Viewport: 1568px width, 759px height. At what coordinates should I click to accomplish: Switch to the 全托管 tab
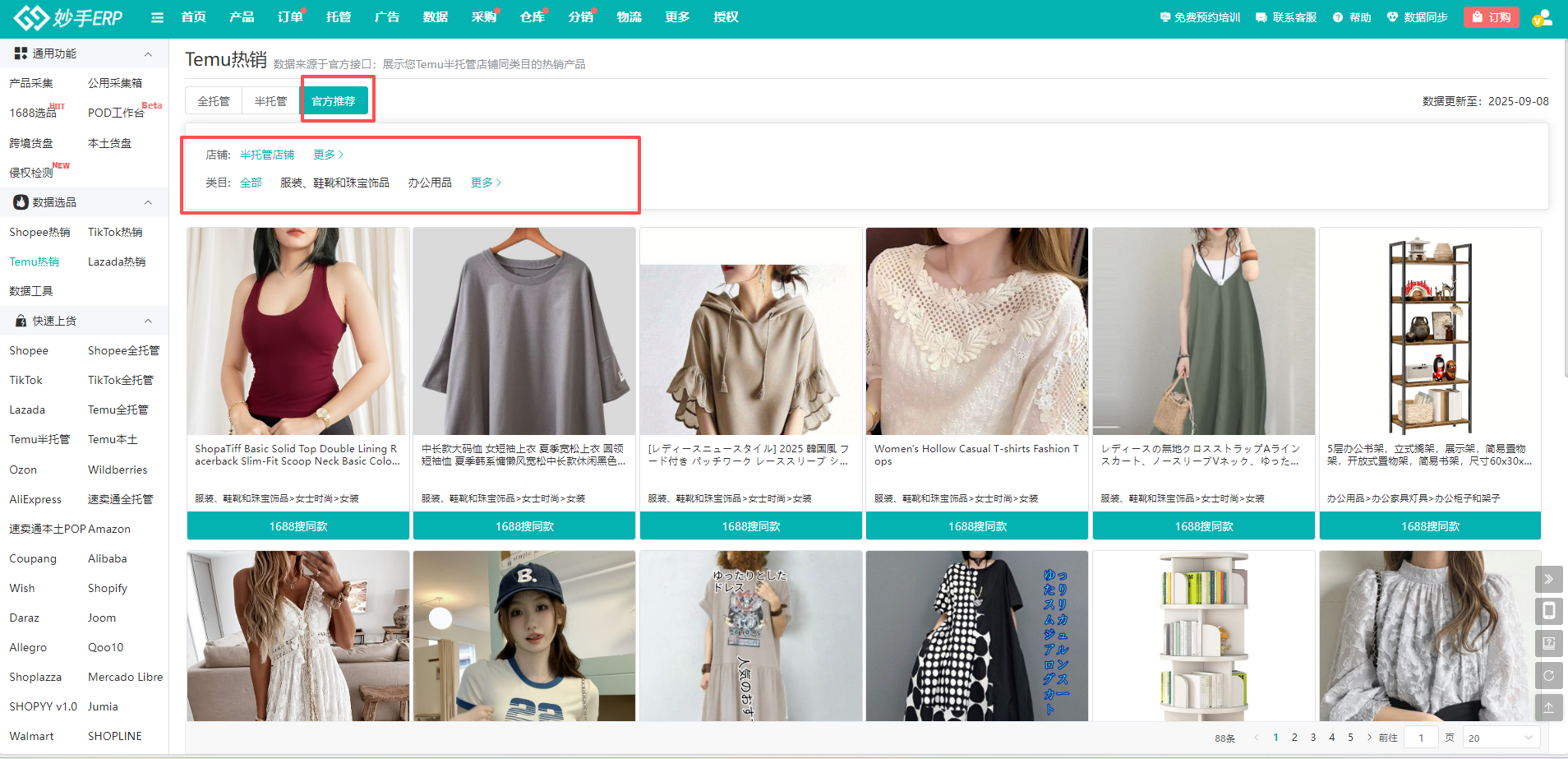coord(214,101)
